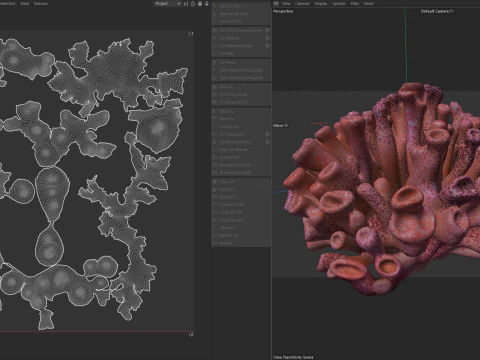480x360 pixels.
Task: Open the Project dropdown in UV editor toolbar
Action: [x=168, y=4]
